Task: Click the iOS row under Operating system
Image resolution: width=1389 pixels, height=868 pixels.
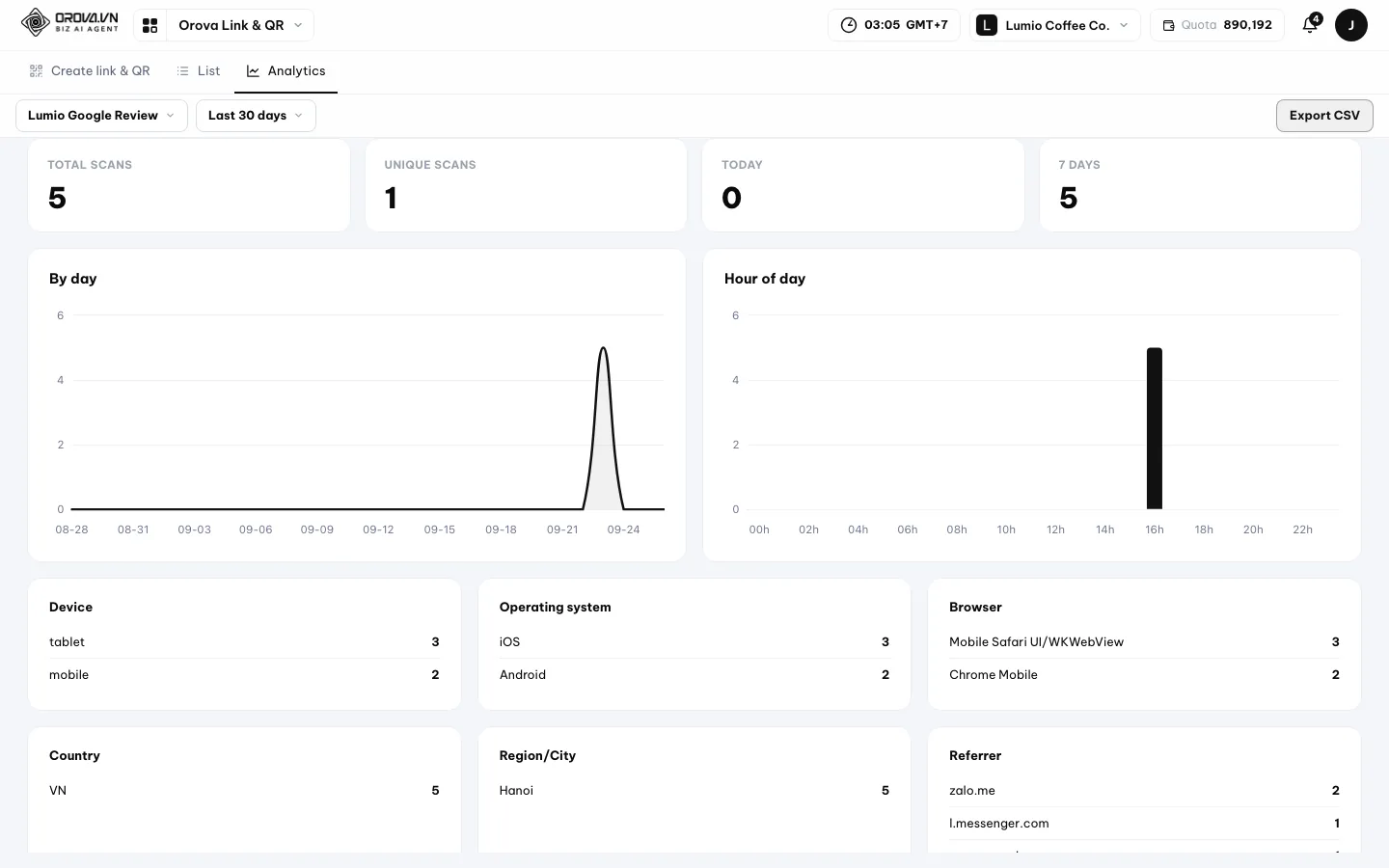Action: (x=694, y=642)
